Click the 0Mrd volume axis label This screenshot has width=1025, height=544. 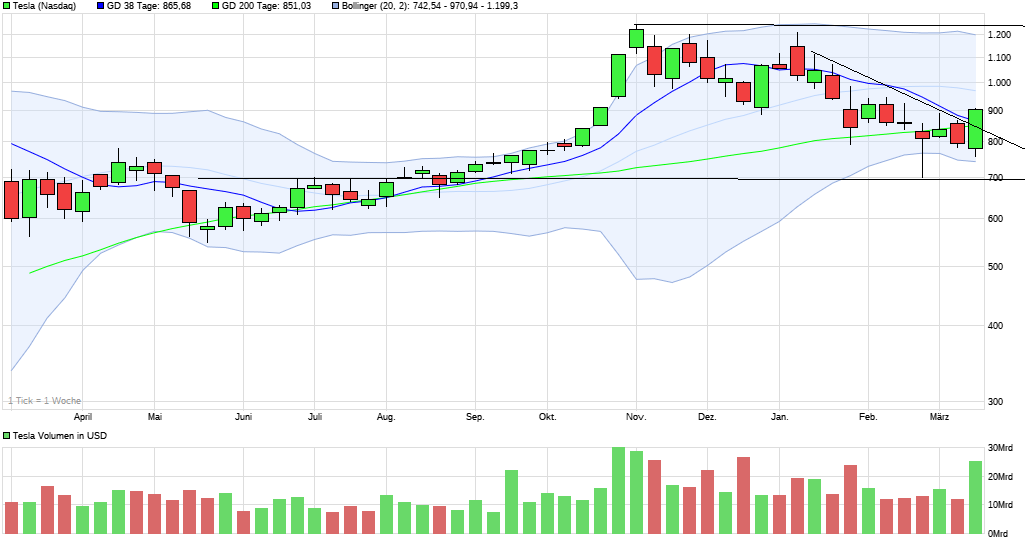click(998, 534)
